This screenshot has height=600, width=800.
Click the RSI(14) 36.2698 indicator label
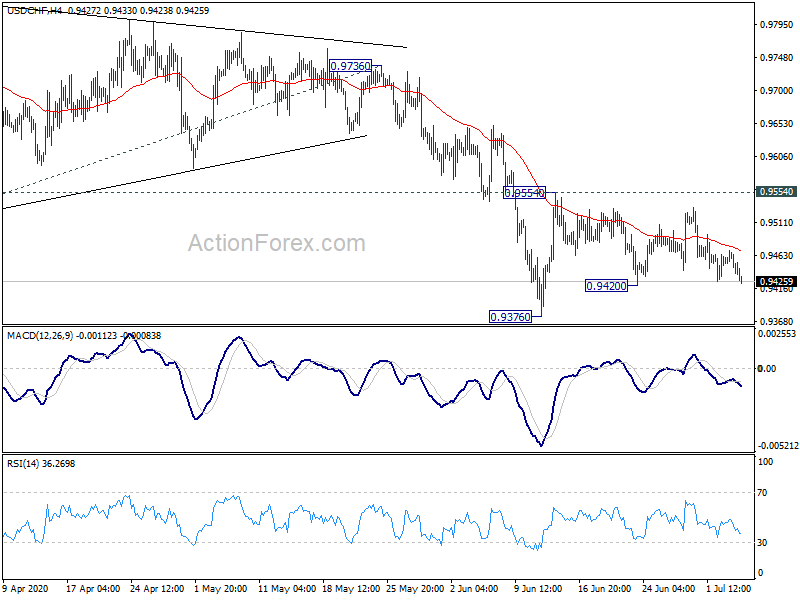41,464
